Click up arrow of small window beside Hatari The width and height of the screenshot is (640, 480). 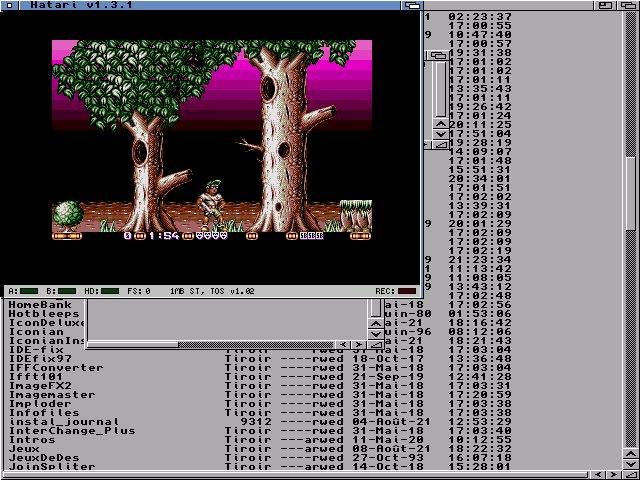pos(441,123)
